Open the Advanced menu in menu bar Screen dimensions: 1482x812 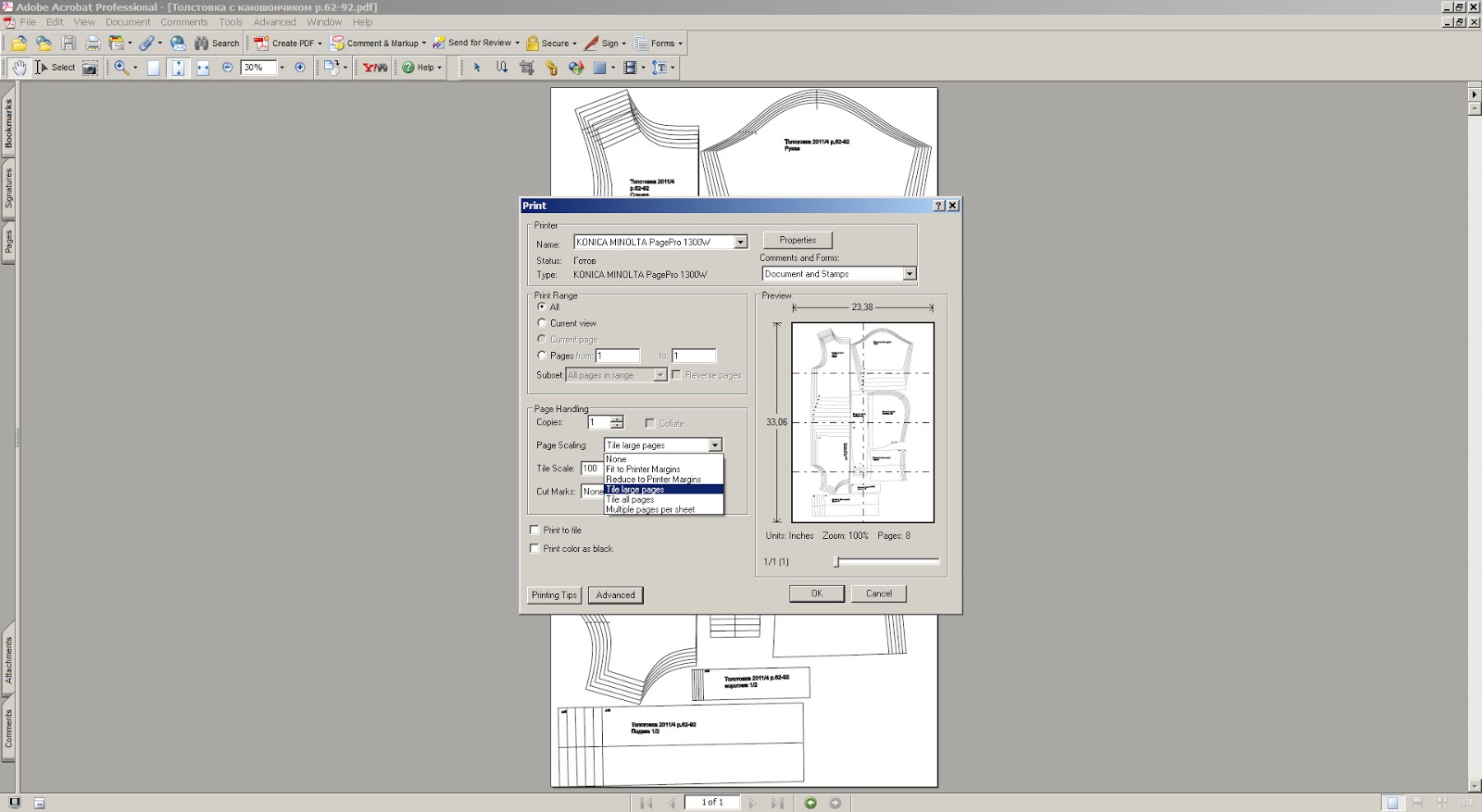click(x=274, y=22)
